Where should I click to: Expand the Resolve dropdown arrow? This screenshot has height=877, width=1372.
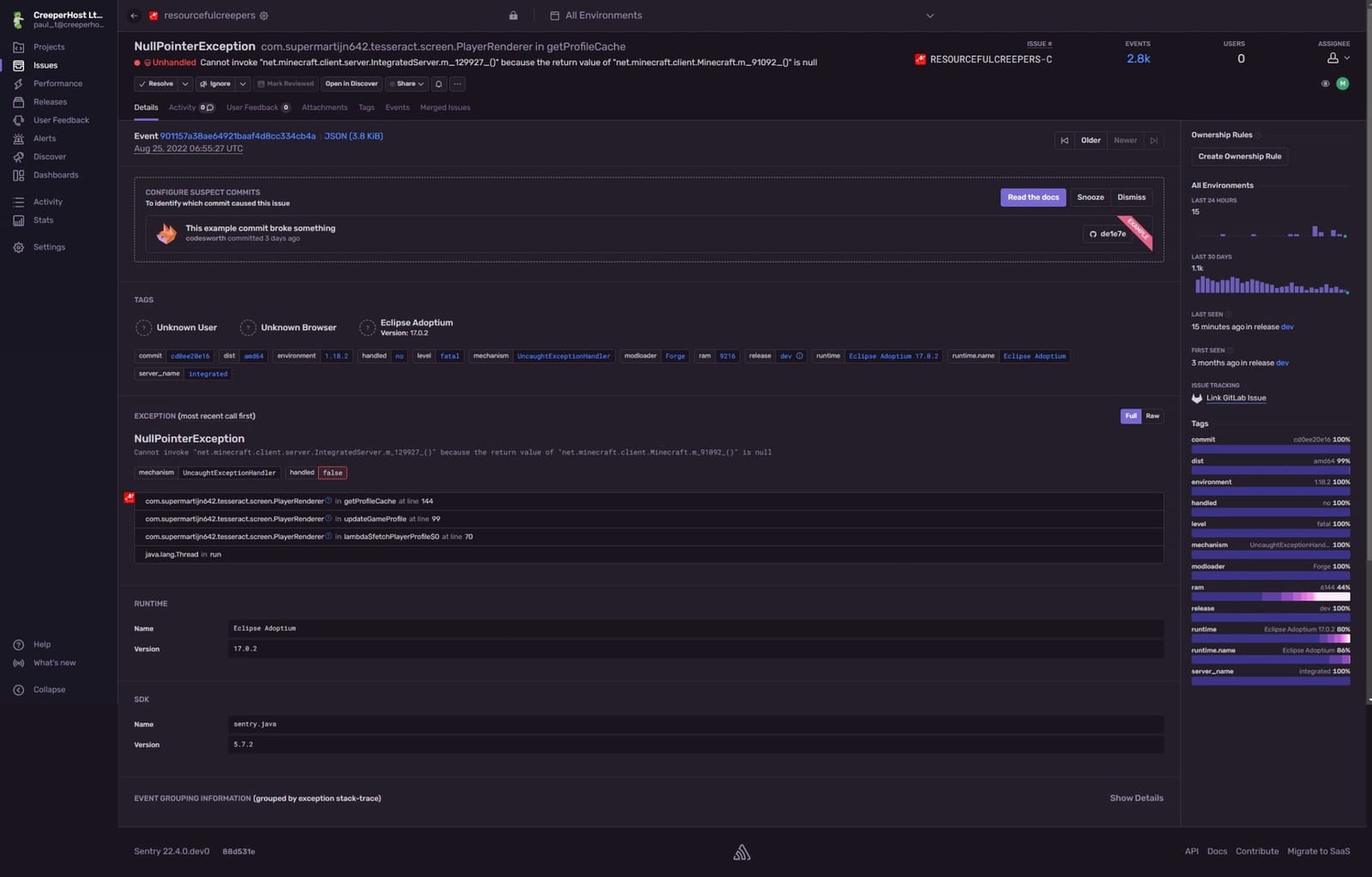[x=185, y=84]
